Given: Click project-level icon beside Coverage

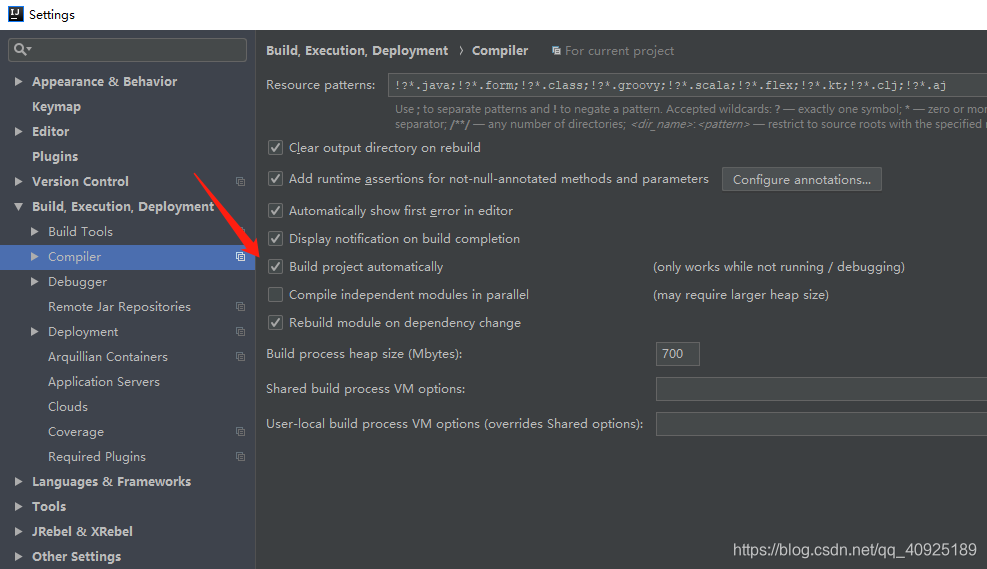Looking at the screenshot, I should (240, 431).
